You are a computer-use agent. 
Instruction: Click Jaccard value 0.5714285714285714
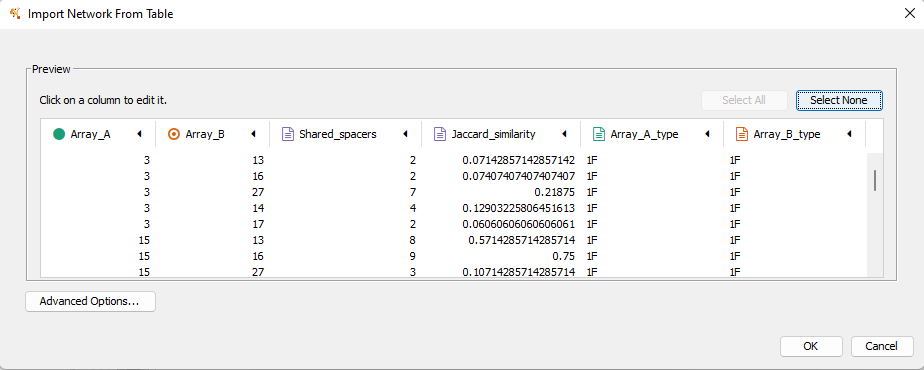[x=522, y=240]
